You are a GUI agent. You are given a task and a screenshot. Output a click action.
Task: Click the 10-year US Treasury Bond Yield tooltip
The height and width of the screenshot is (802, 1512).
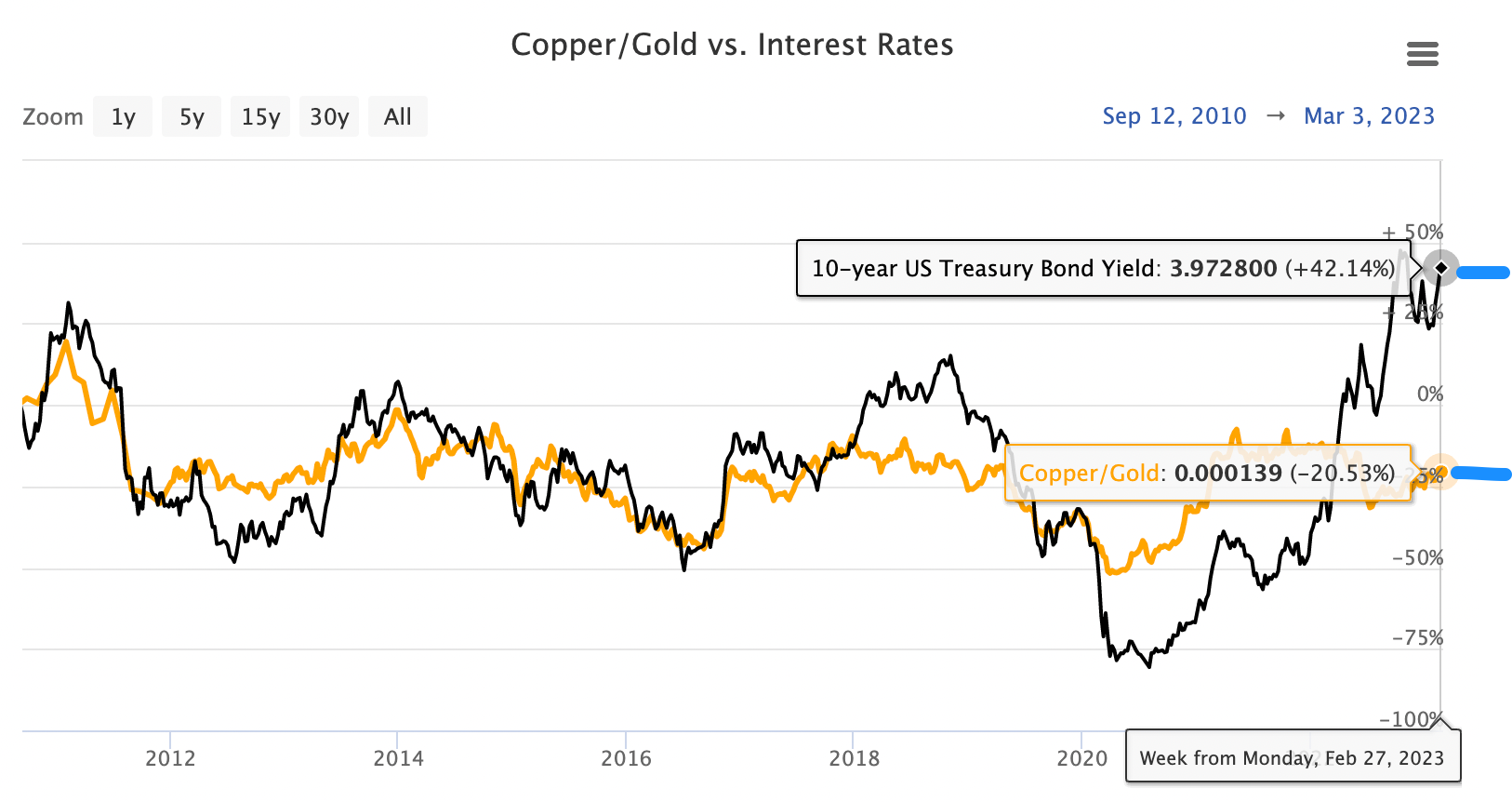1103,269
